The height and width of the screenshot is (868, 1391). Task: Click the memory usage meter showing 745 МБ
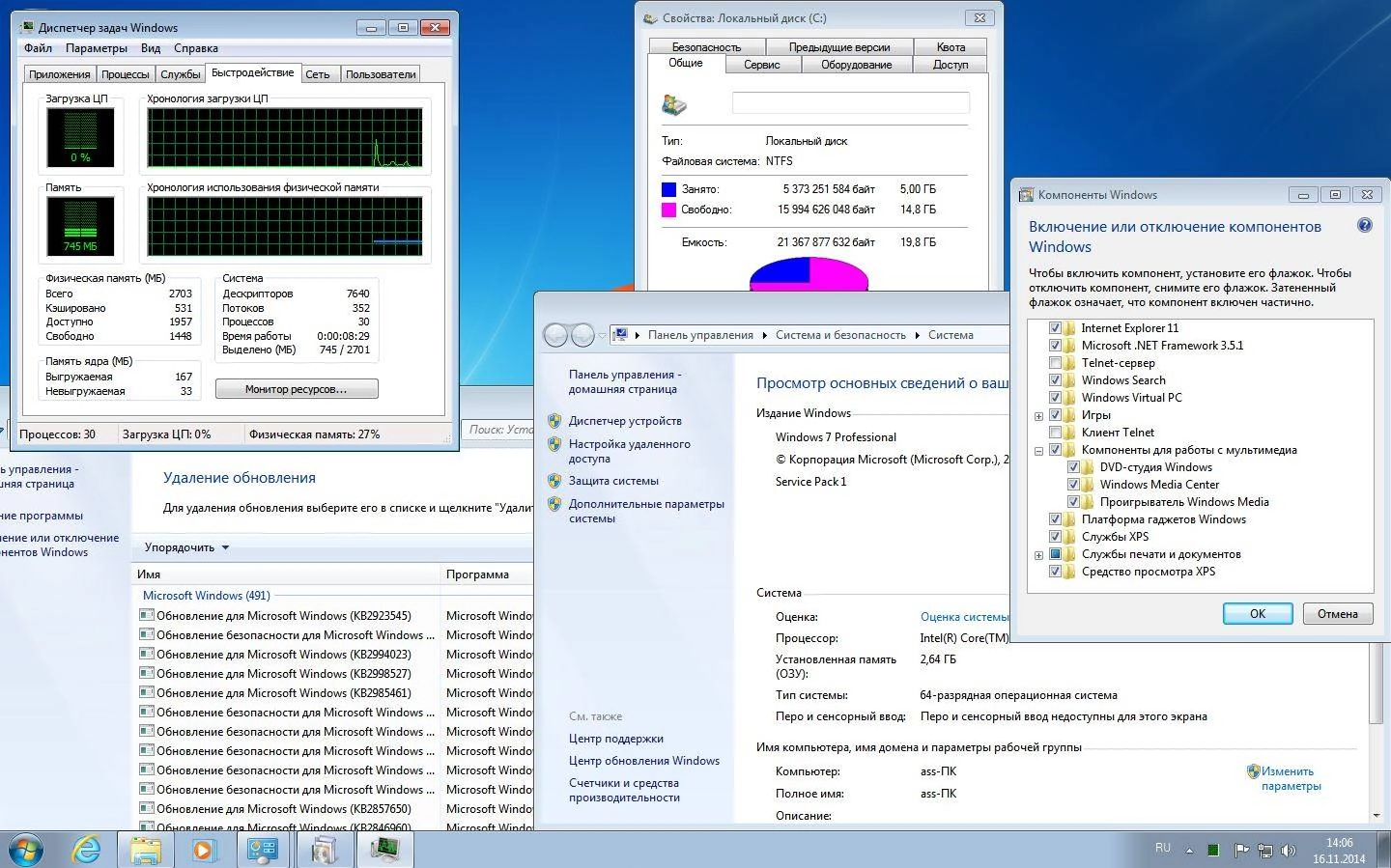click(80, 226)
